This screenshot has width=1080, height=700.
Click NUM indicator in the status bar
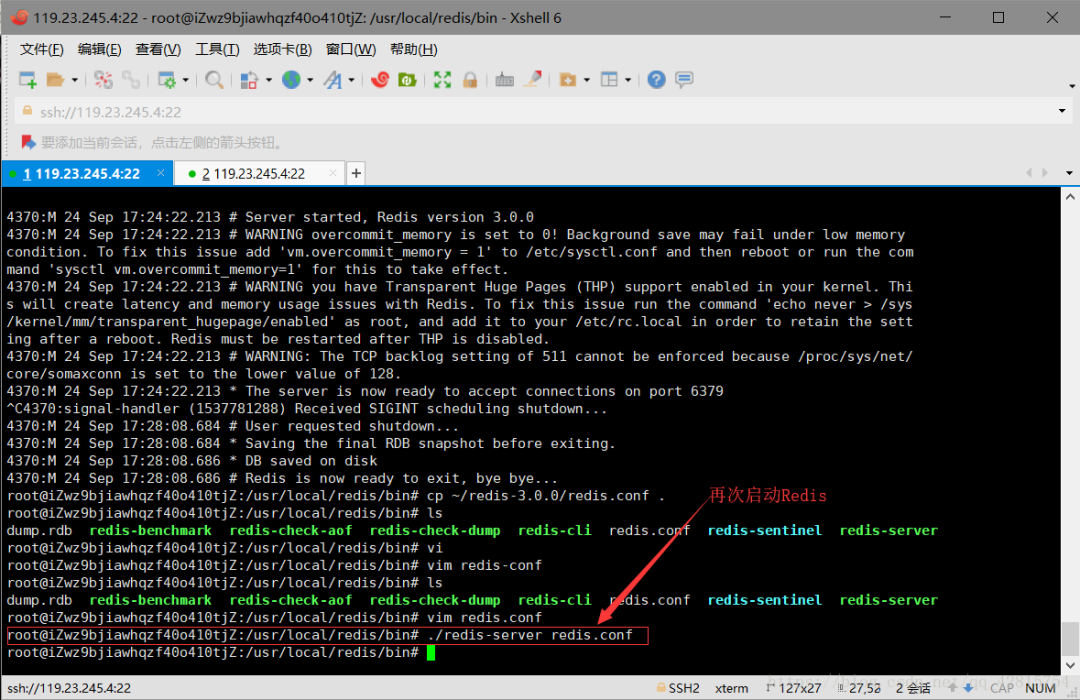1040,688
